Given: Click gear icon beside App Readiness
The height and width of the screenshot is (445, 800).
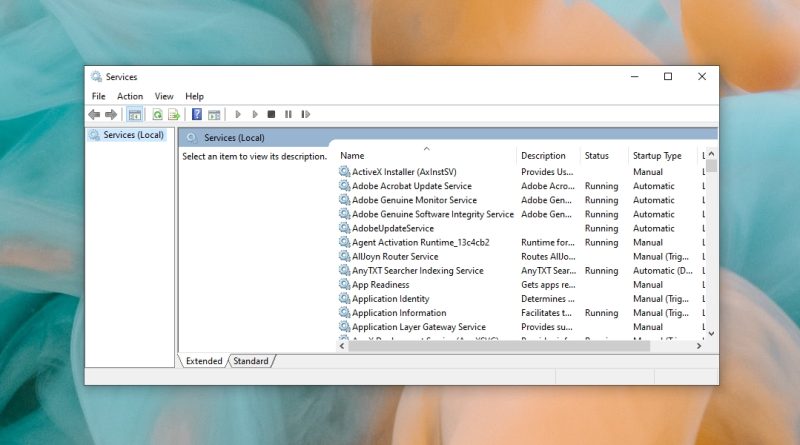Looking at the screenshot, I should coord(344,284).
